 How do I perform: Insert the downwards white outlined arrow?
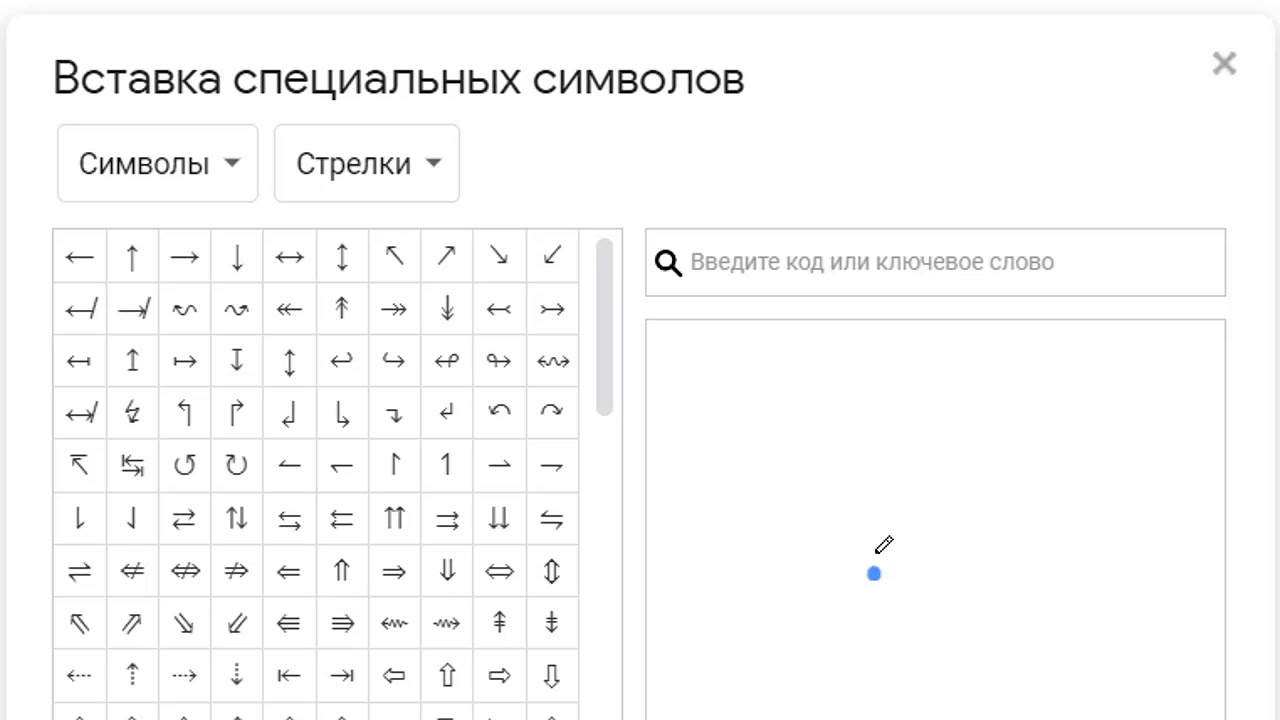(552, 675)
